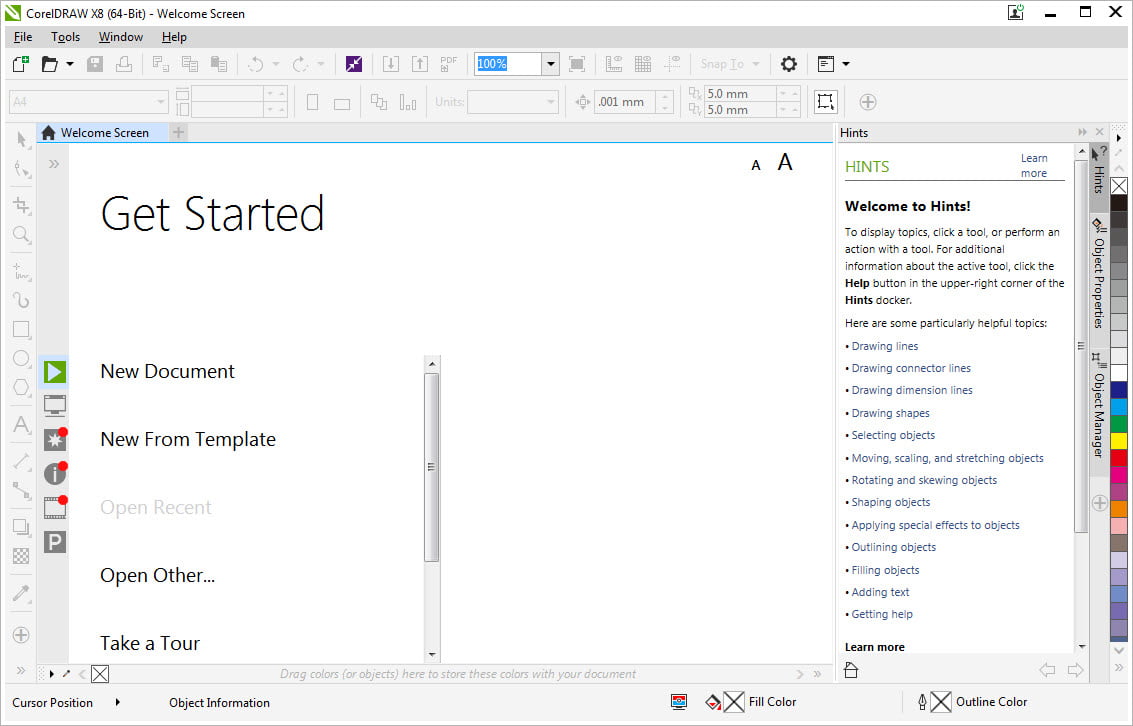Select the Zoom magnifier tool
The width and height of the screenshot is (1133, 726).
(x=22, y=234)
